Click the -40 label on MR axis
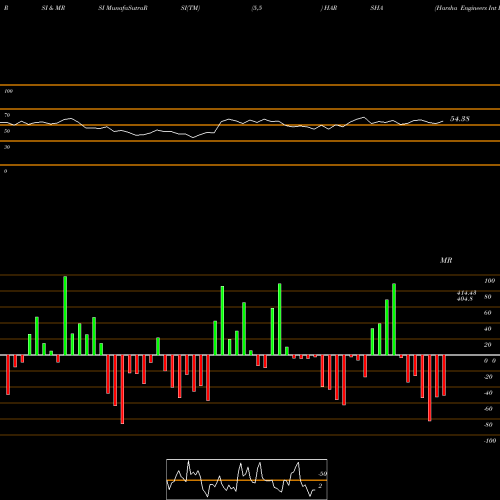The image size is (500, 500). [488, 393]
